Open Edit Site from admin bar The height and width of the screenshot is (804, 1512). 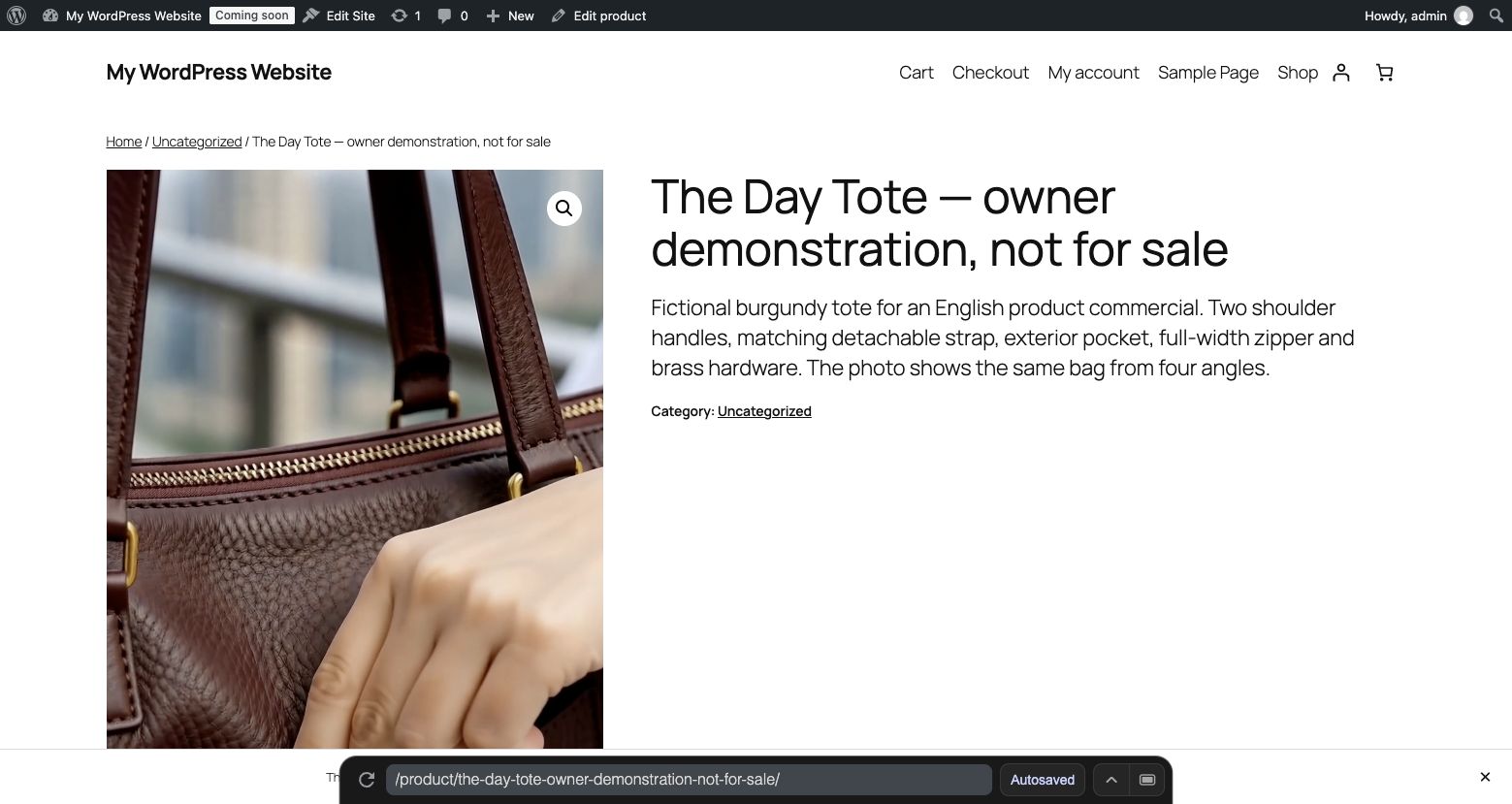click(338, 16)
